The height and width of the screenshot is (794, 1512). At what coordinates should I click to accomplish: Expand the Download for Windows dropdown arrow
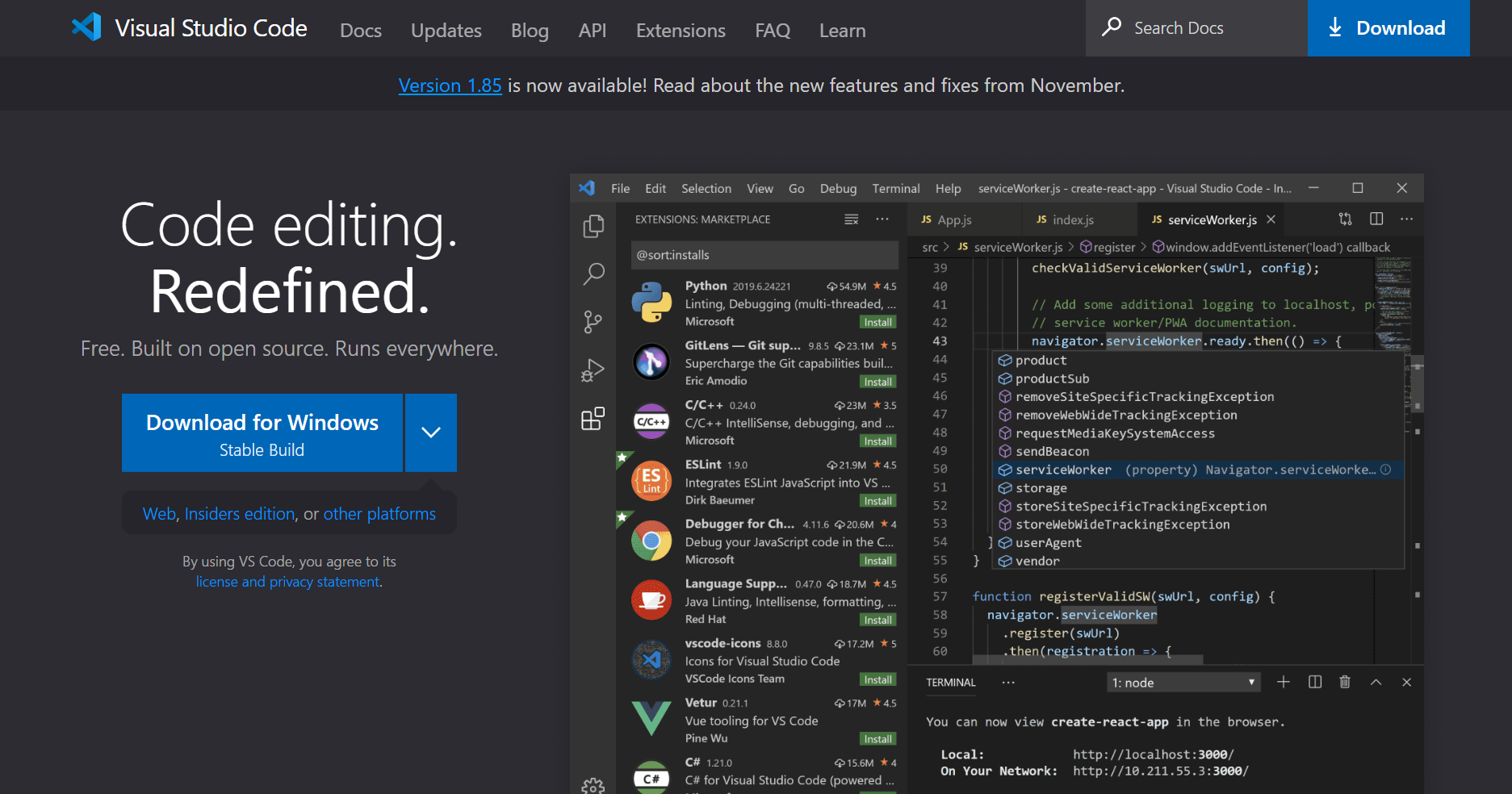[x=430, y=433]
